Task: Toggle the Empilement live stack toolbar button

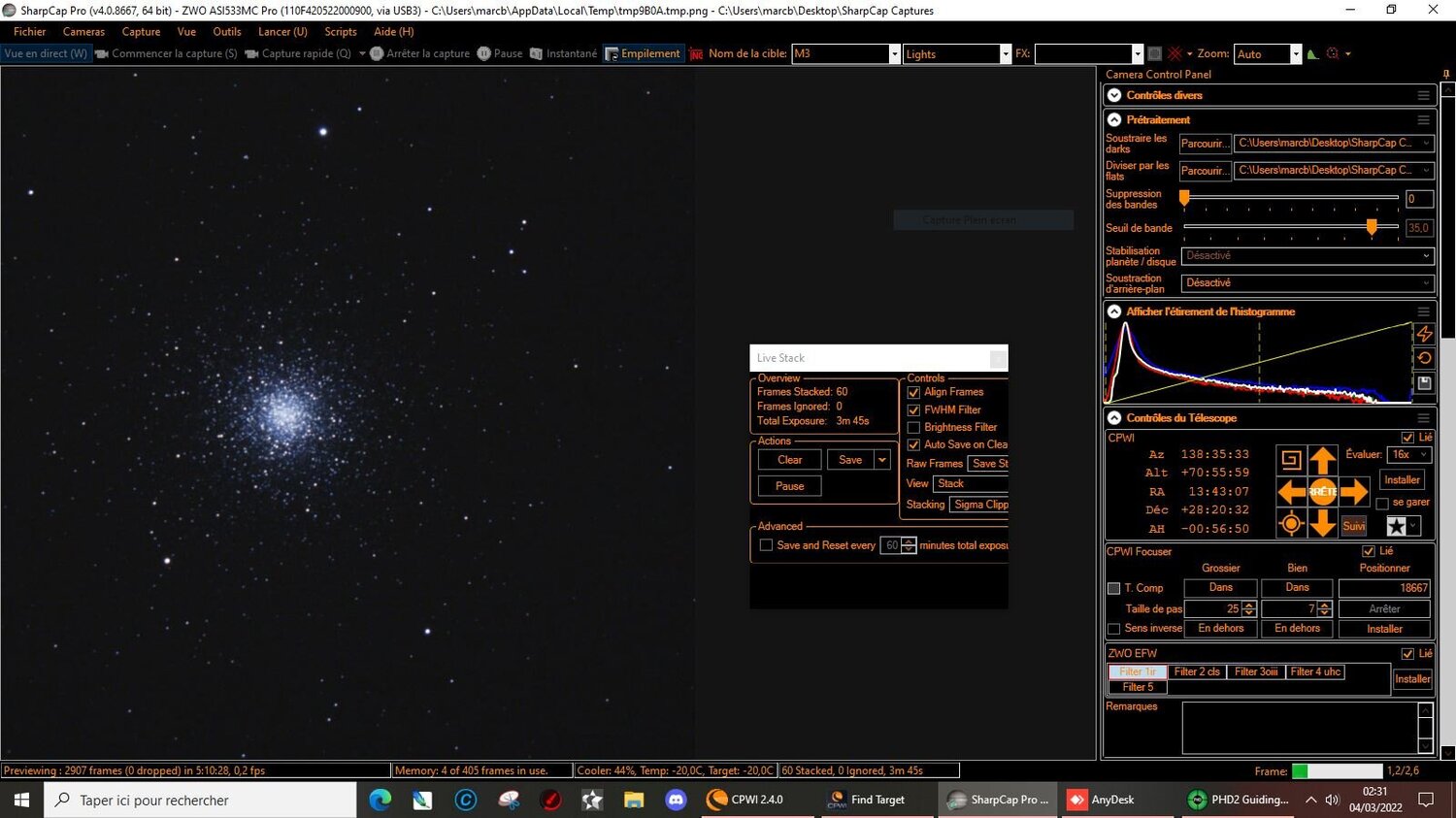Action: click(x=643, y=54)
